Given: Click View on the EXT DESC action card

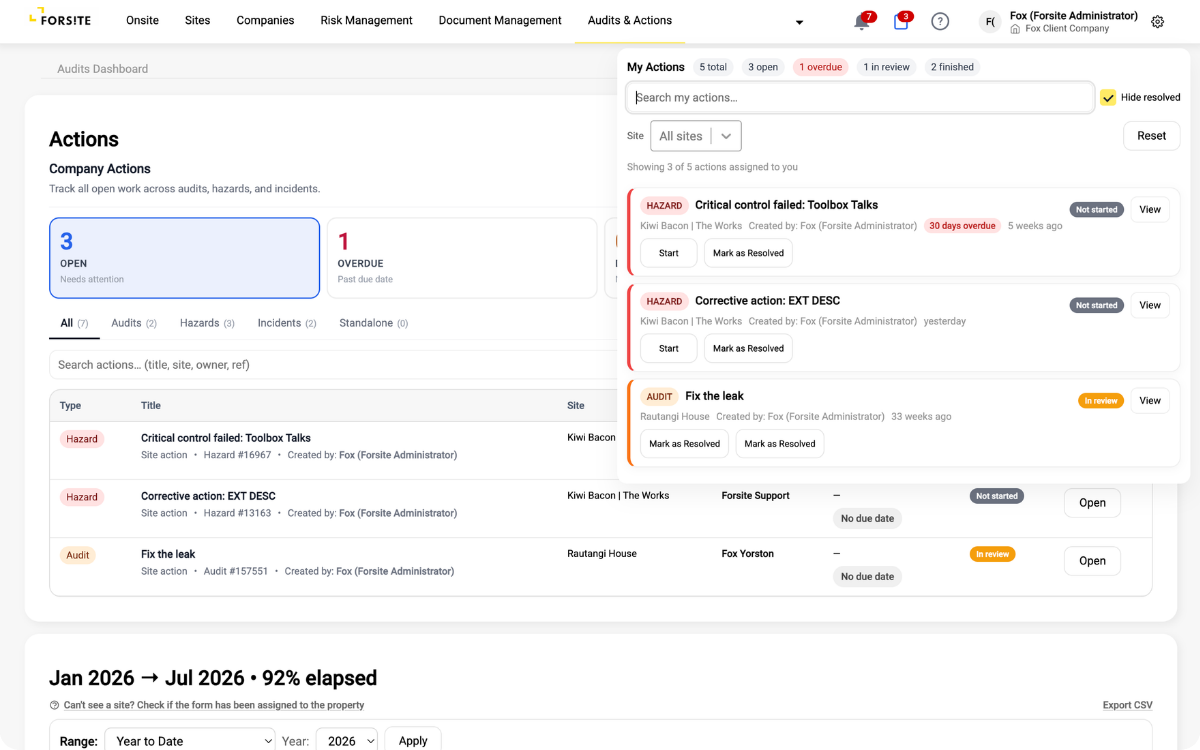Looking at the screenshot, I should 1150,305.
